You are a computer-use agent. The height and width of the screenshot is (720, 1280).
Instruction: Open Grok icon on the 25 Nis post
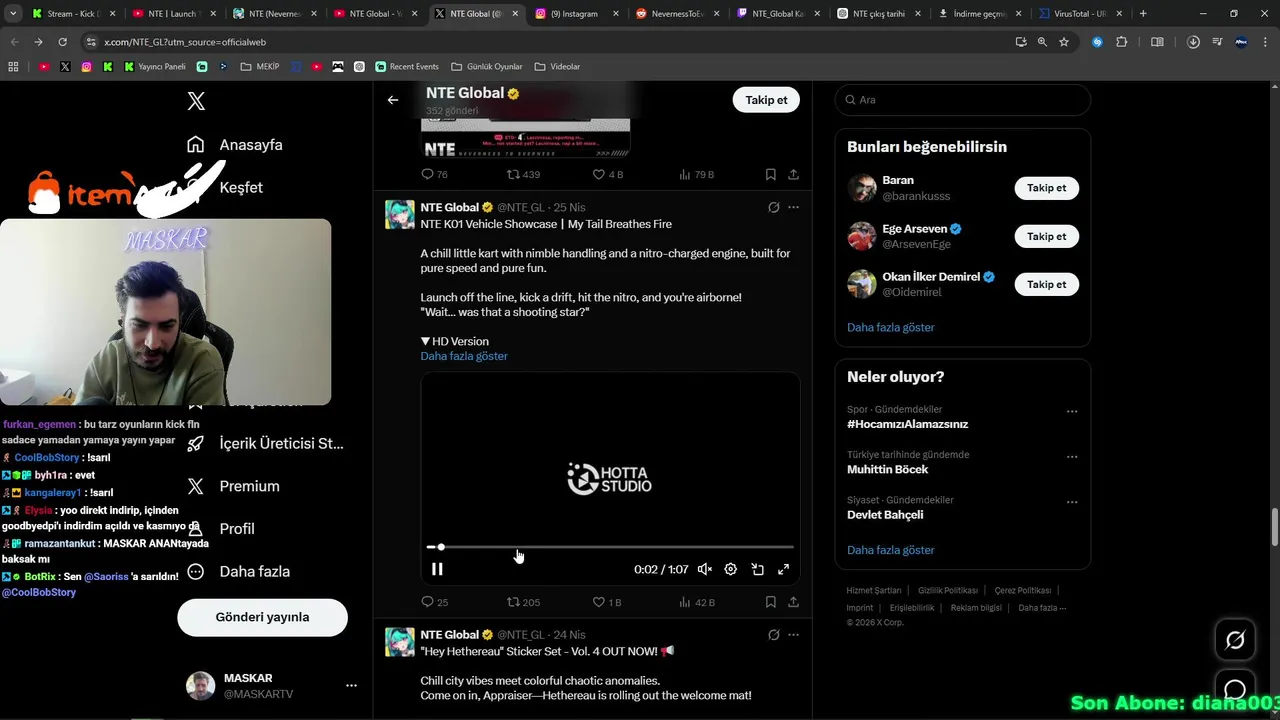tap(773, 207)
